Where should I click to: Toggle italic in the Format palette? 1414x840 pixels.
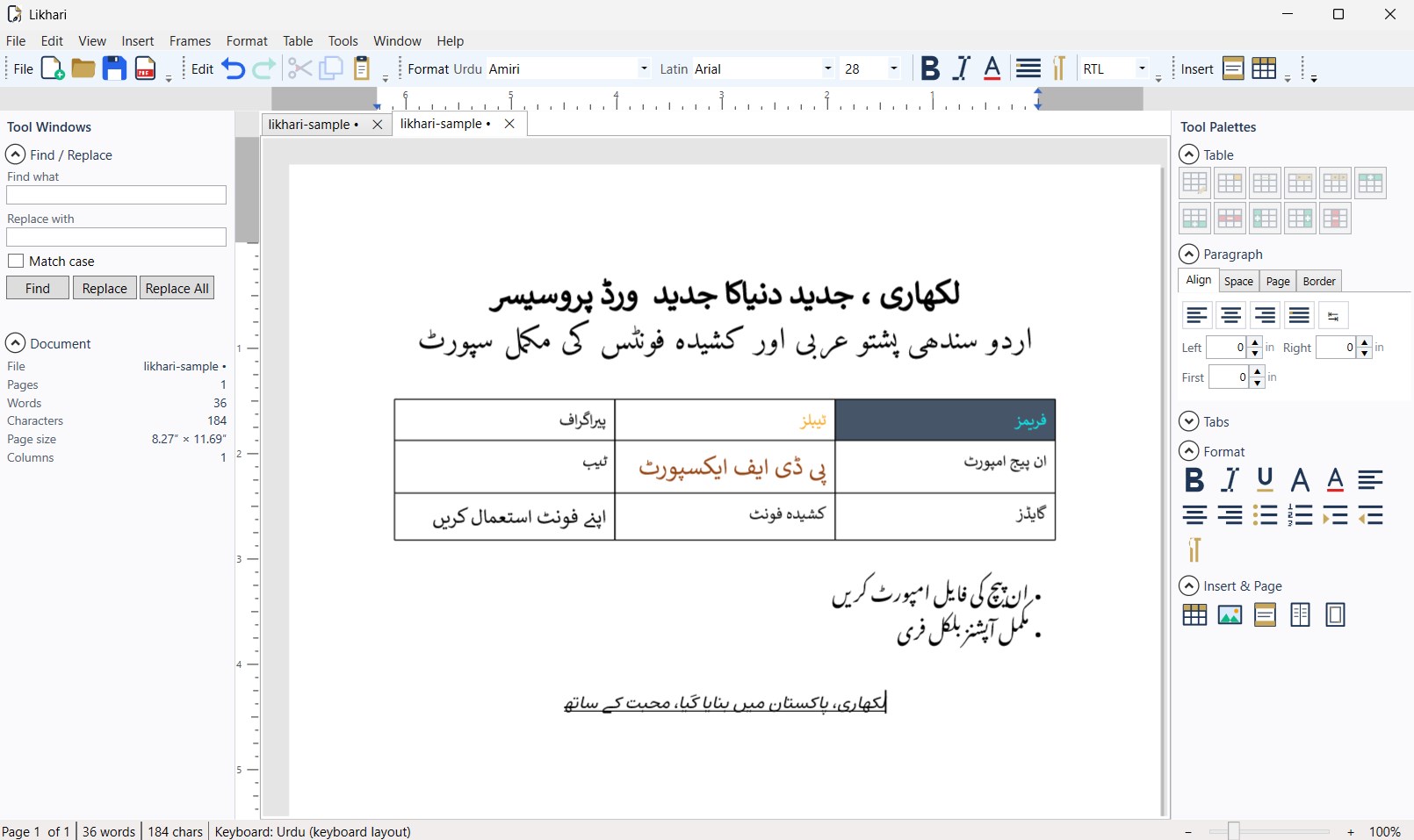[x=1230, y=479]
